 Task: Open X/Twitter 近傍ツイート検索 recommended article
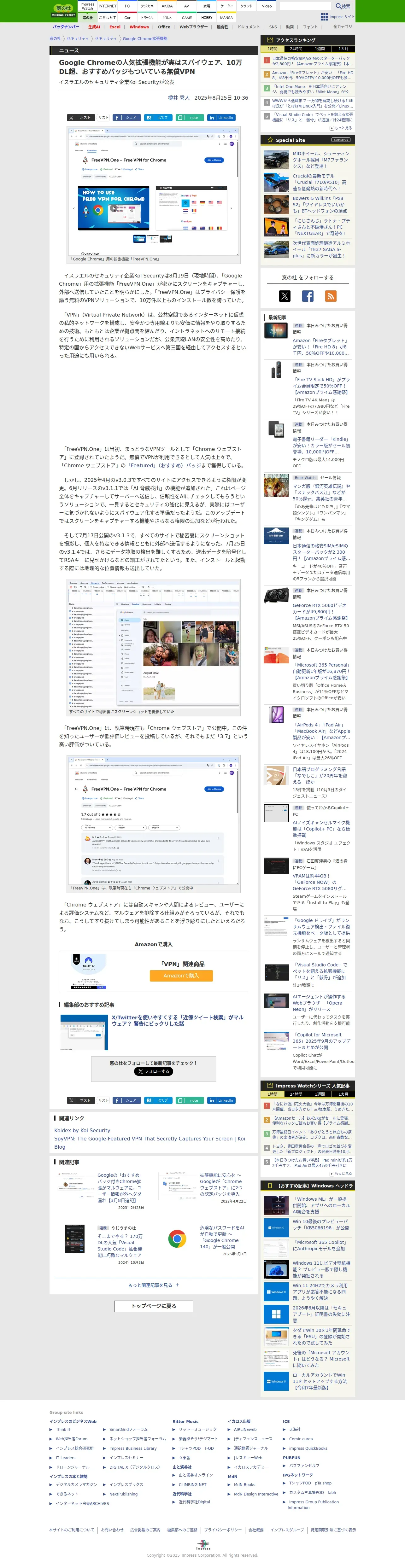point(177,1020)
